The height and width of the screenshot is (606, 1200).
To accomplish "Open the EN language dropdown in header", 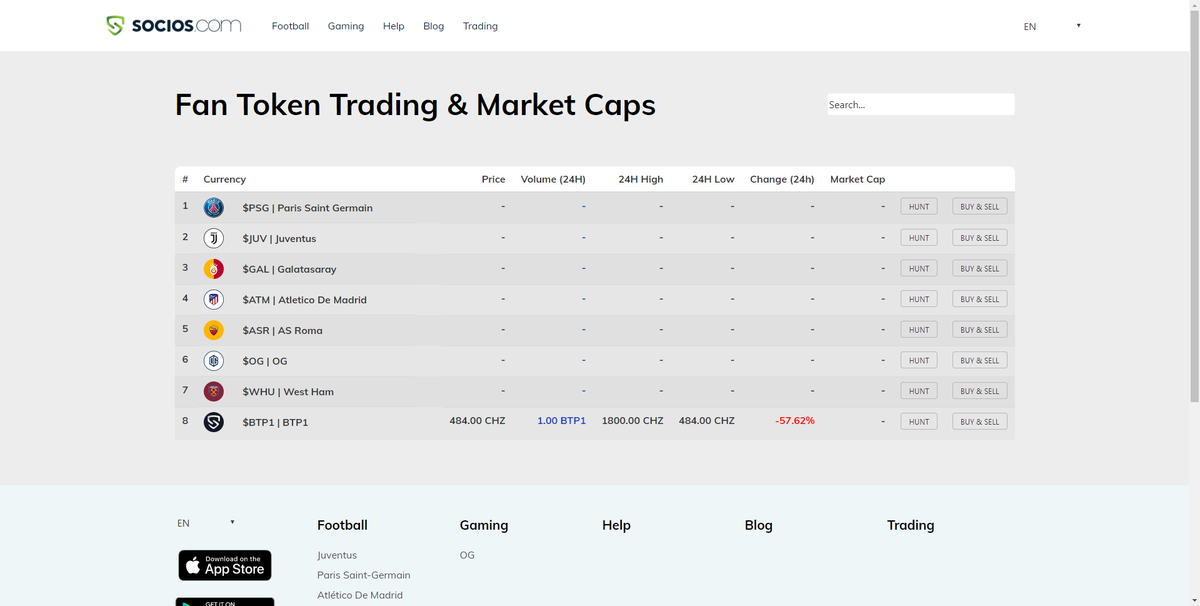I will (1052, 26).
